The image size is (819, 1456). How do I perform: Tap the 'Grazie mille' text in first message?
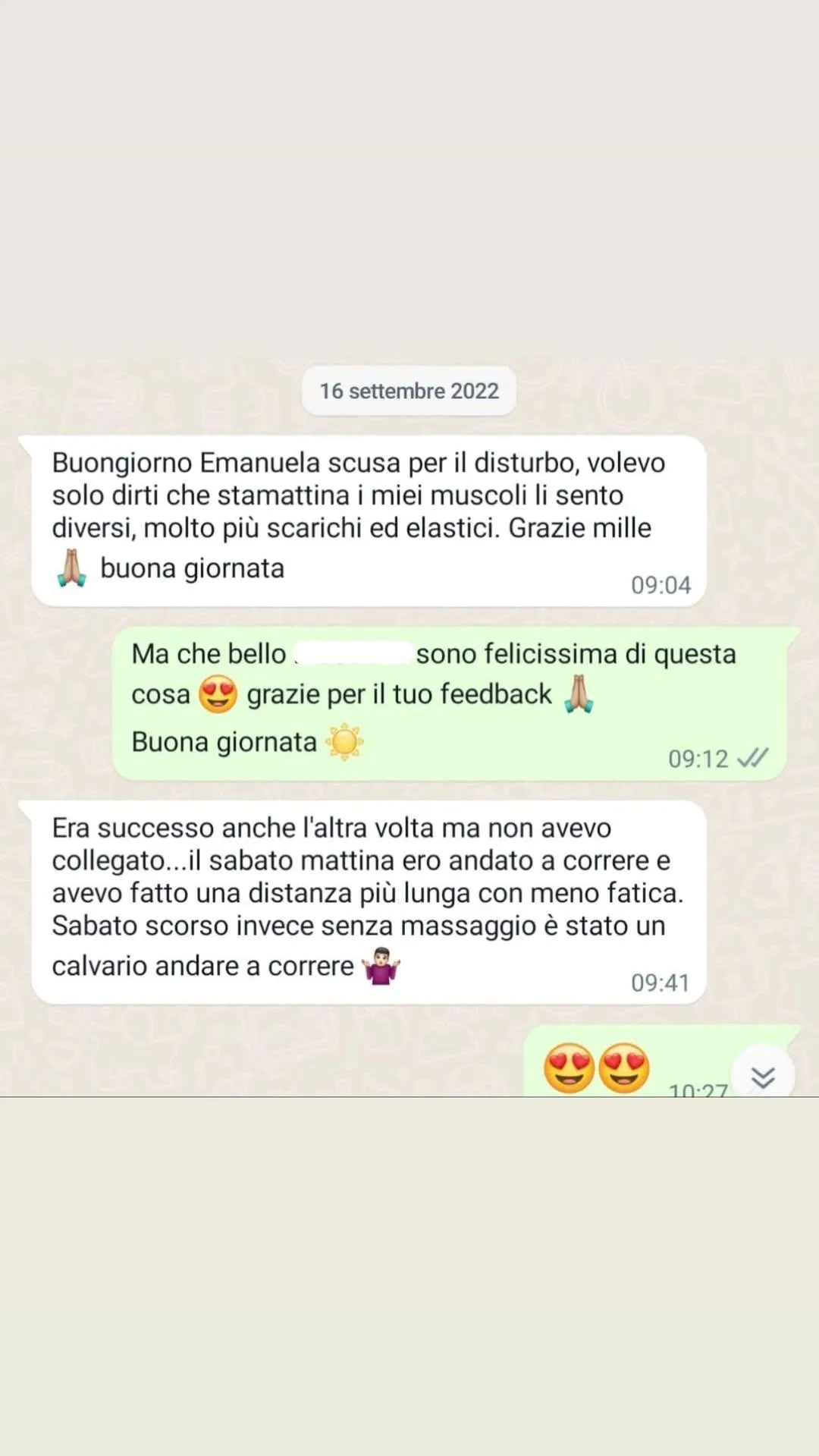point(579,528)
